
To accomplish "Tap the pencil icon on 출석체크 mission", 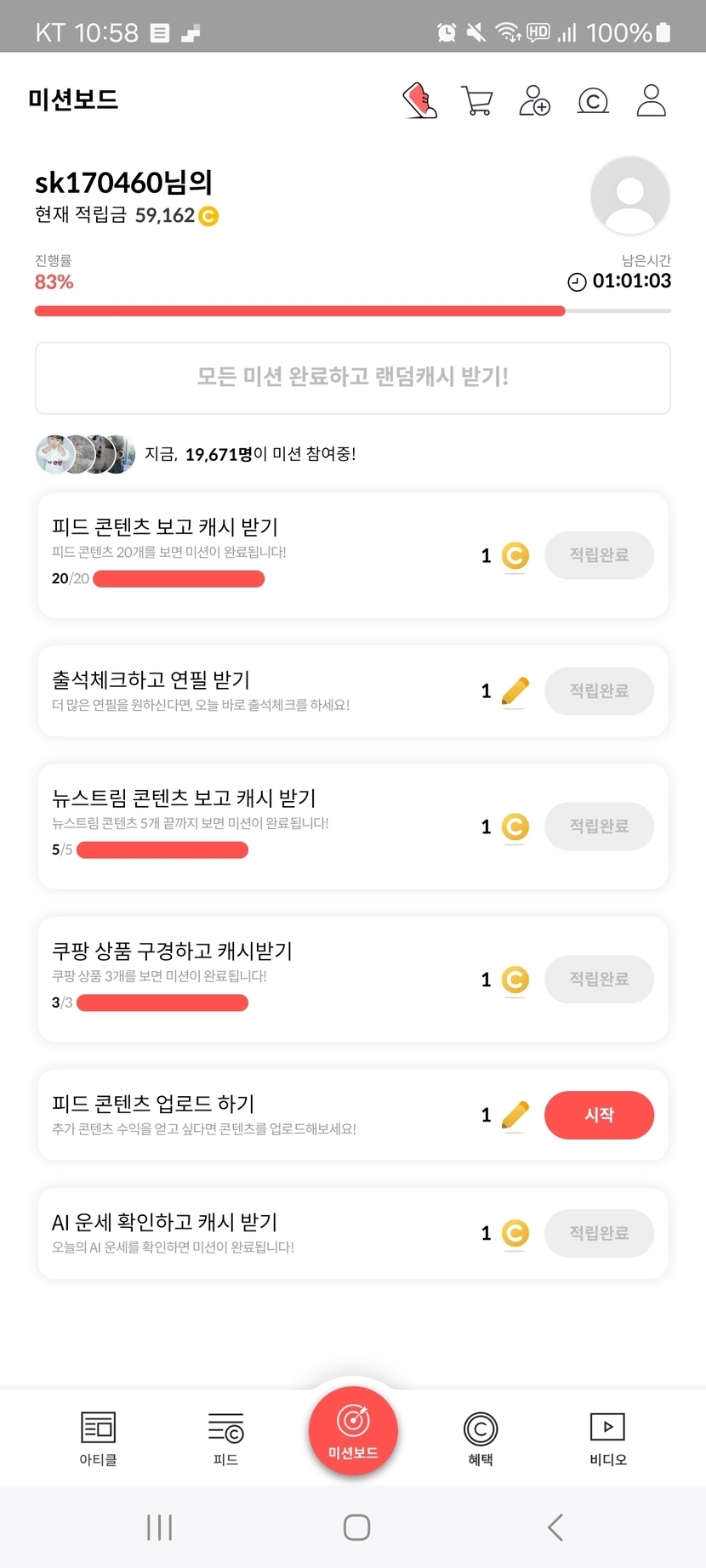I will tap(515, 691).
